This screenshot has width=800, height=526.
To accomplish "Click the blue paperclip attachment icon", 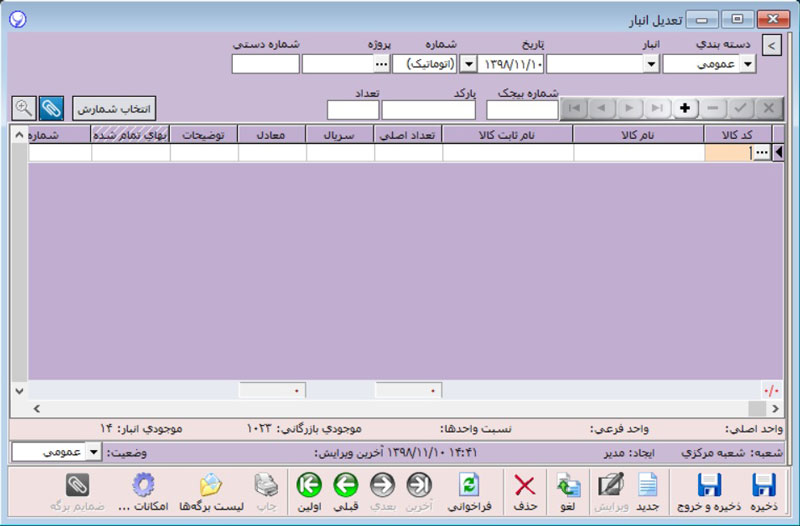I will tap(51, 107).
